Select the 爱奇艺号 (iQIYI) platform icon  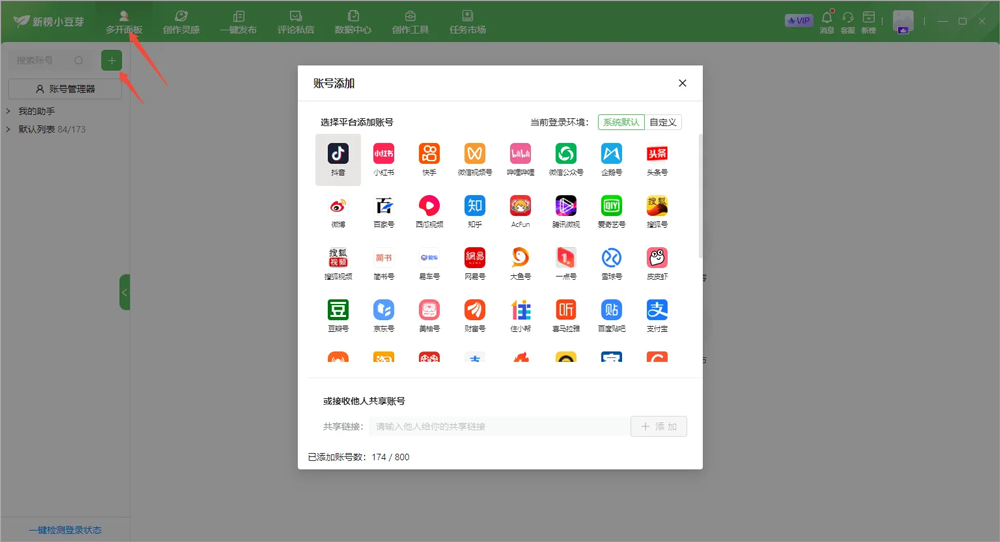coord(611,210)
